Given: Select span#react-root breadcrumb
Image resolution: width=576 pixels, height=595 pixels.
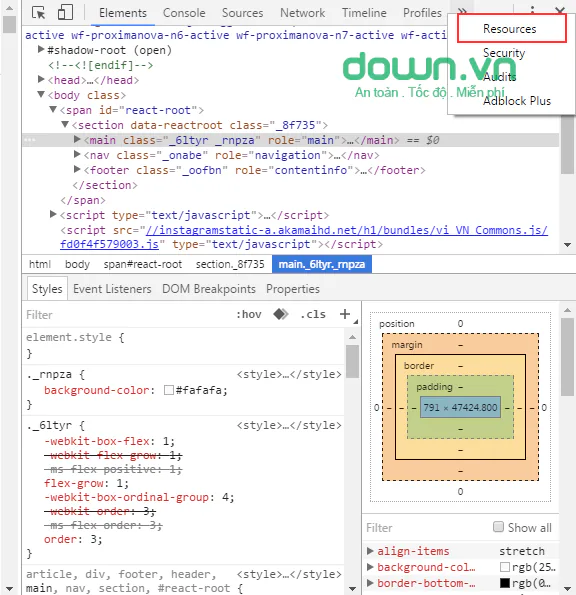Looking at the screenshot, I should click(143, 264).
